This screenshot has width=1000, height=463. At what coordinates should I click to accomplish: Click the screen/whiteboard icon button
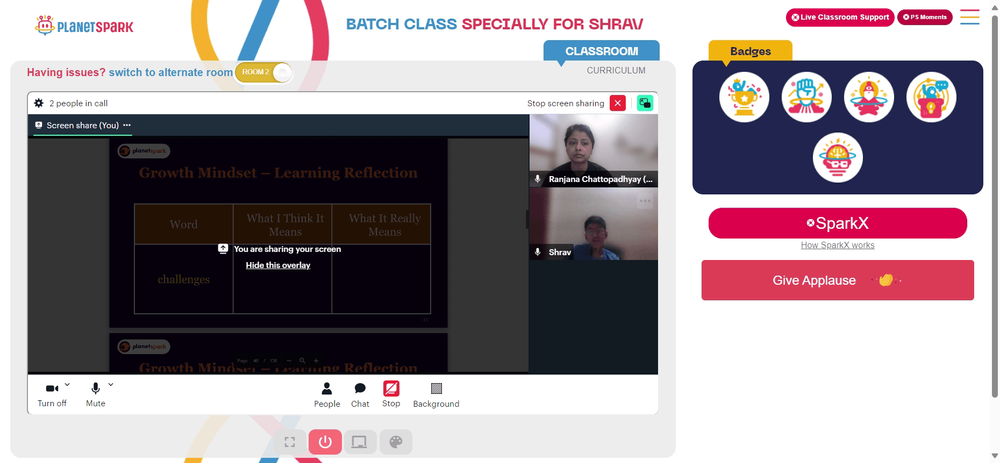point(360,442)
